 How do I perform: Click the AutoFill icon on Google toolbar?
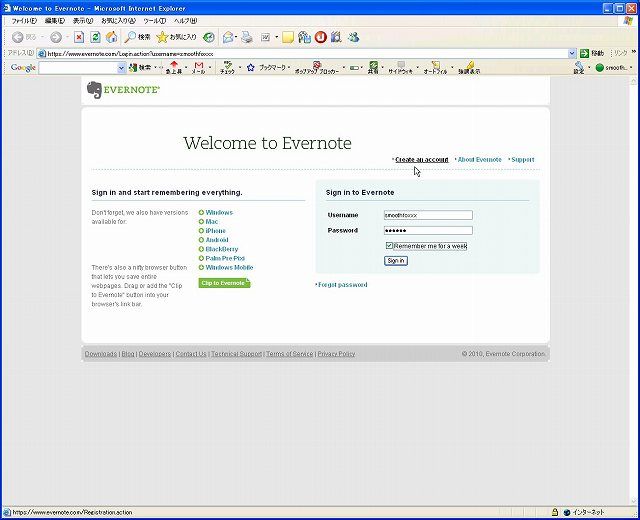pyautogui.click(x=436, y=65)
